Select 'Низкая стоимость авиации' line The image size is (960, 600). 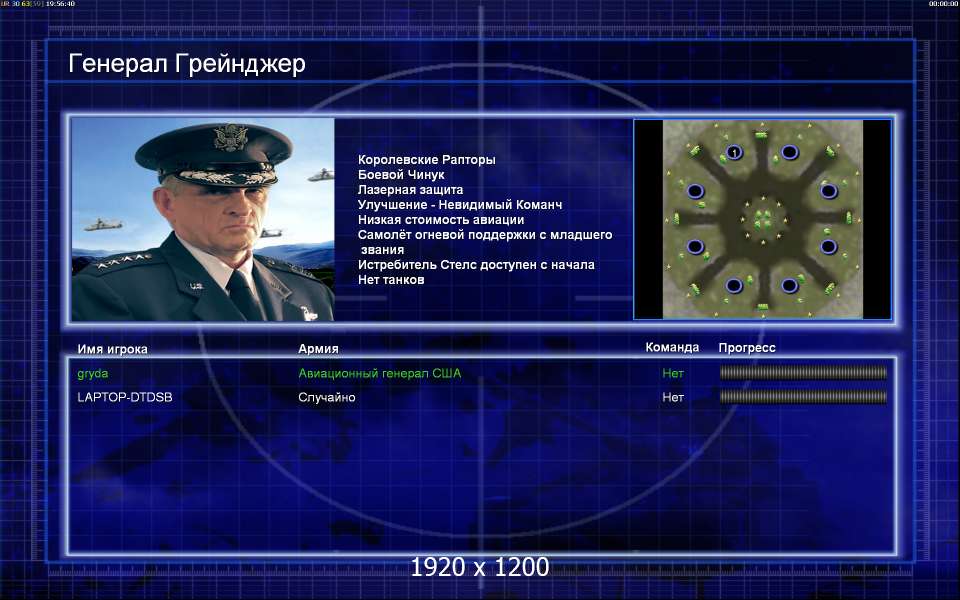(441, 220)
